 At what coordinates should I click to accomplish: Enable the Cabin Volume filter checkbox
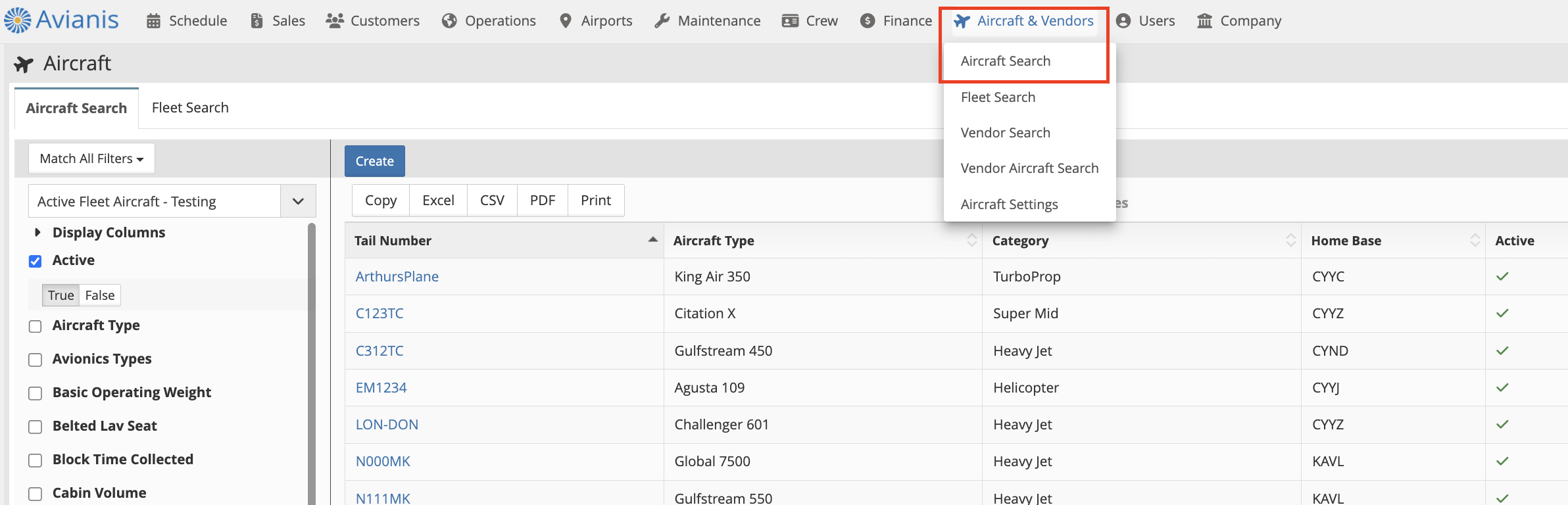coord(36,494)
